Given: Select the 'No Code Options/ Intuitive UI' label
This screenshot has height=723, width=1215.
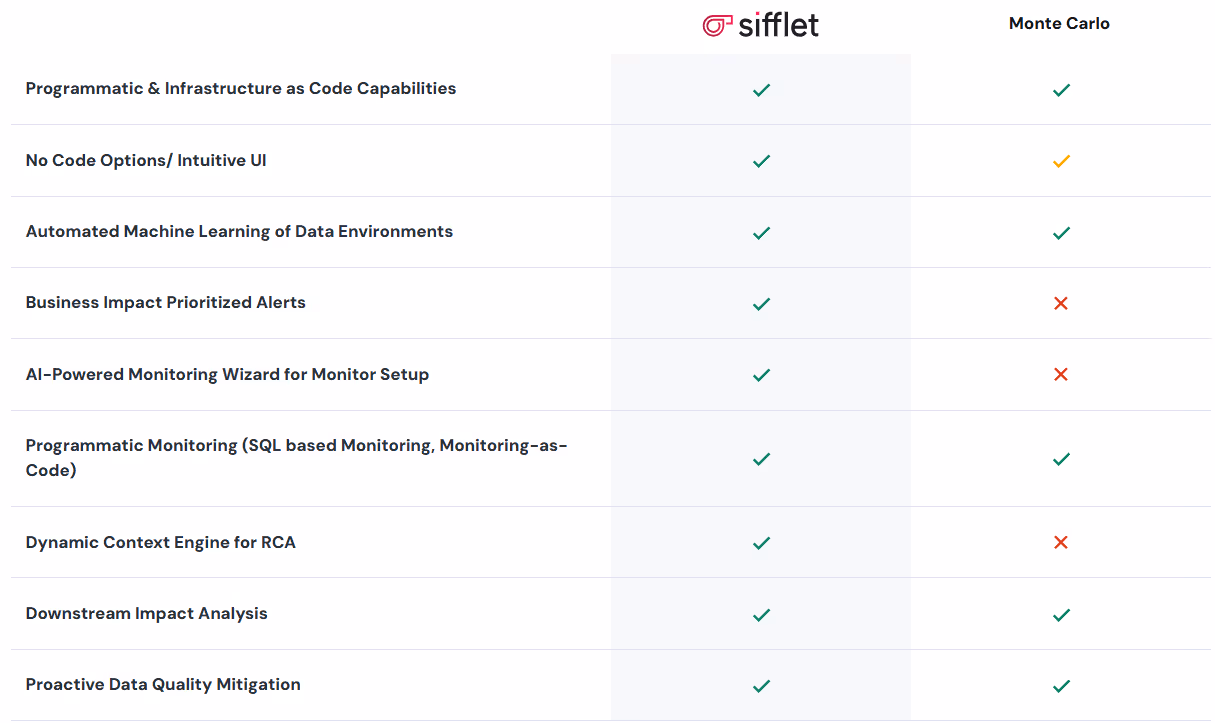Looking at the screenshot, I should (146, 160).
